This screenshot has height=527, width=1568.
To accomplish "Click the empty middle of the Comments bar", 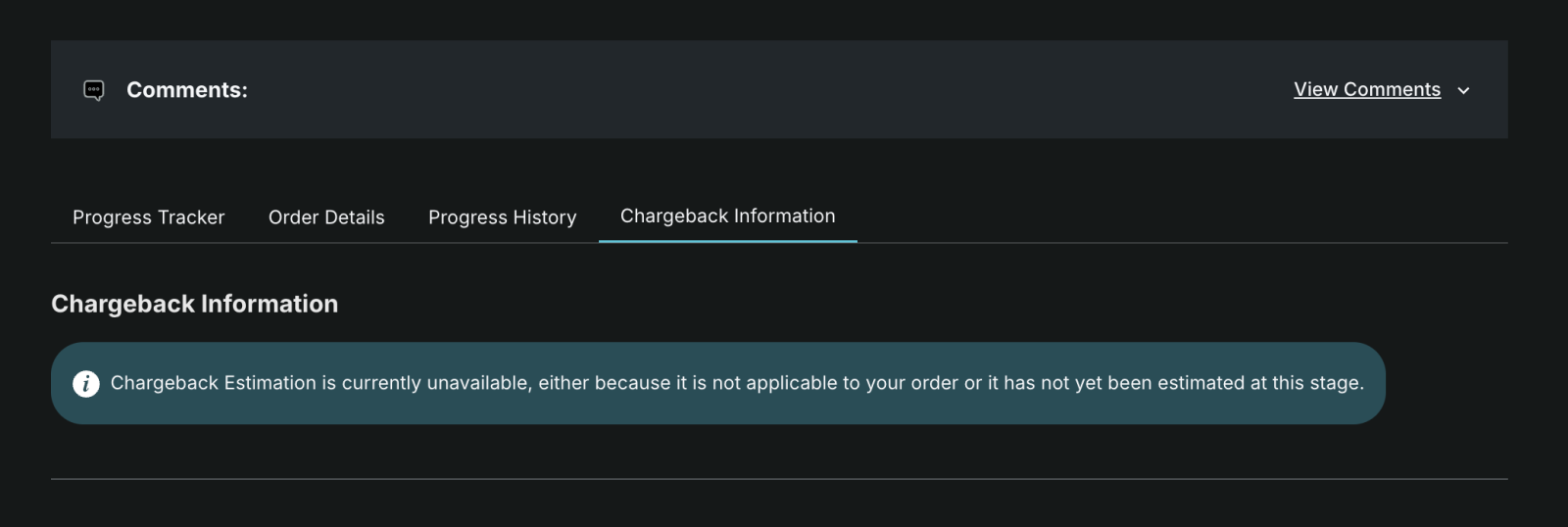I will point(764,90).
